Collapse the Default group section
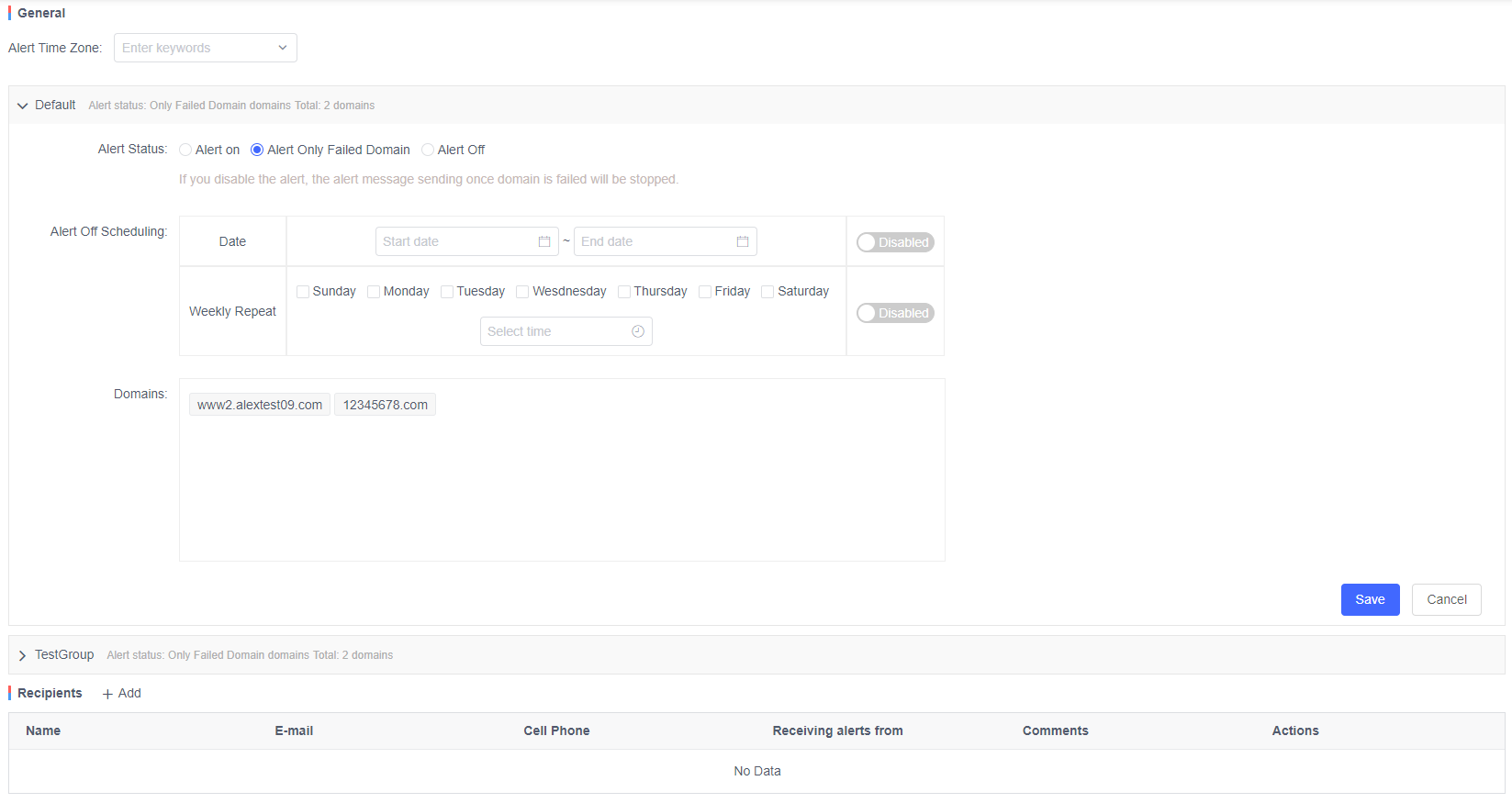 click(x=23, y=106)
